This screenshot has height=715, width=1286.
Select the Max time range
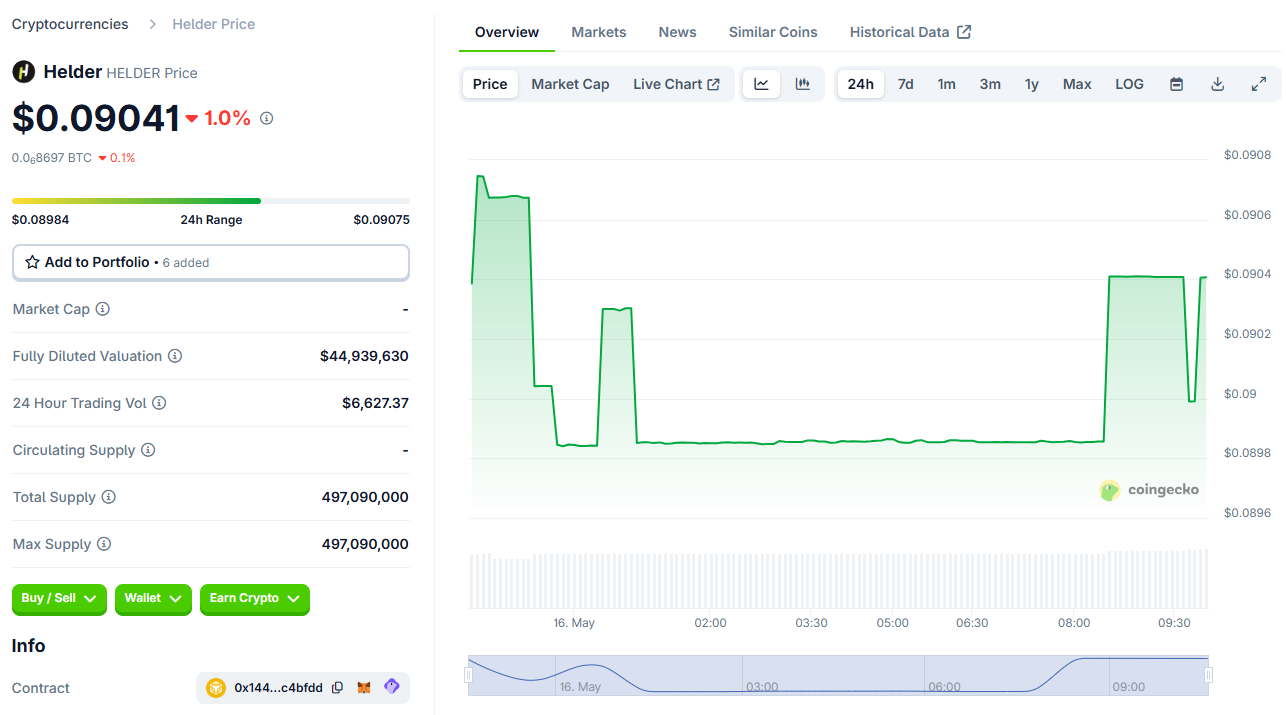(x=1077, y=84)
